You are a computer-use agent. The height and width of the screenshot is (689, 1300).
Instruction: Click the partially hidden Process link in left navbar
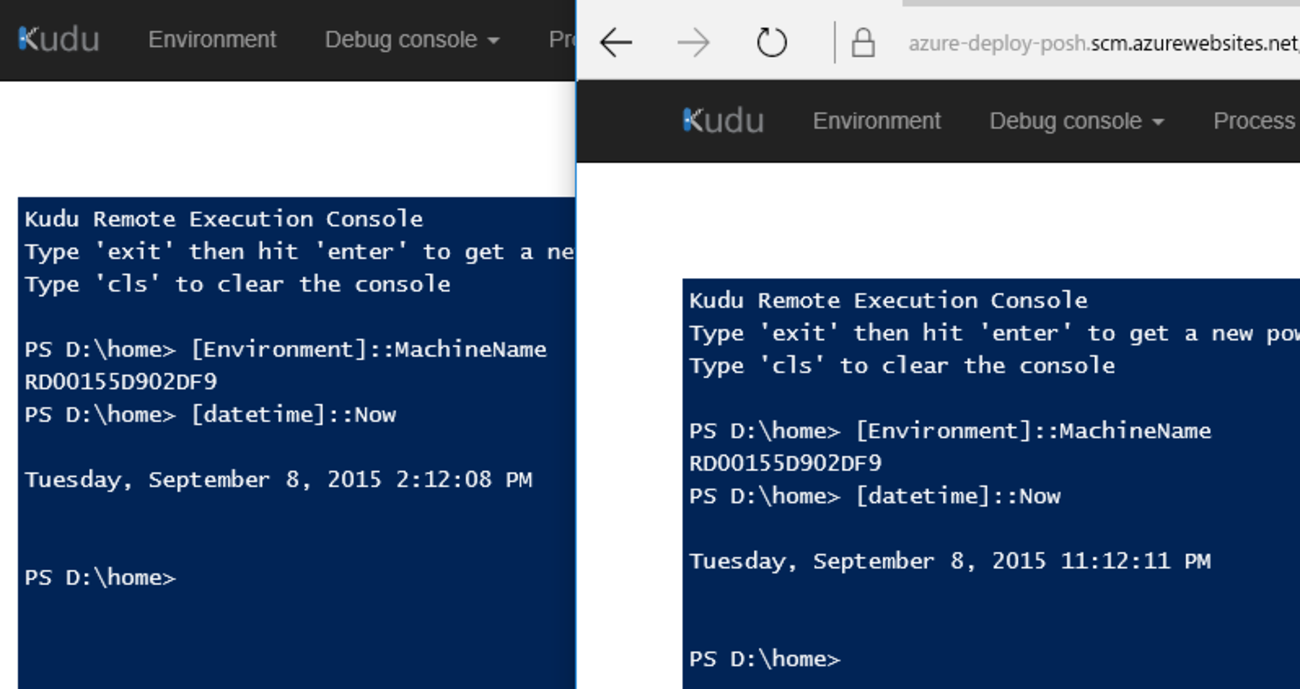(x=562, y=40)
